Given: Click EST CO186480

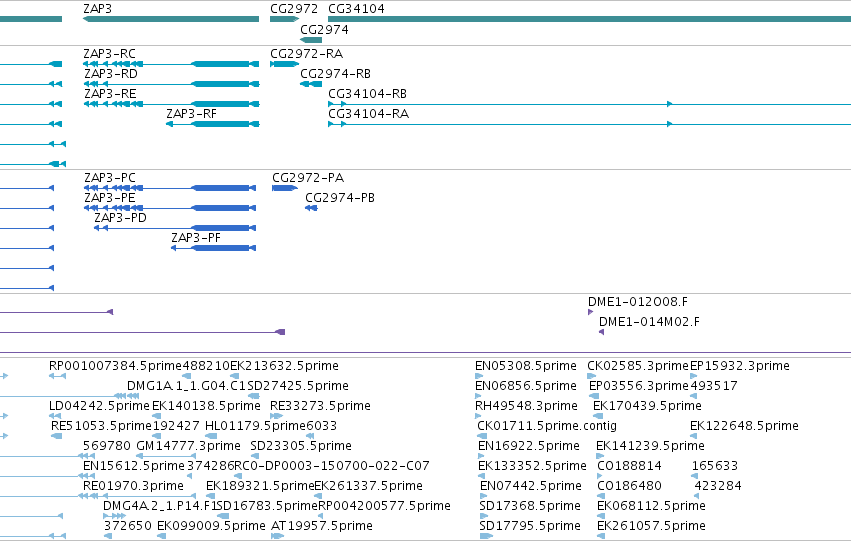Looking at the screenshot, I should 630,487.
